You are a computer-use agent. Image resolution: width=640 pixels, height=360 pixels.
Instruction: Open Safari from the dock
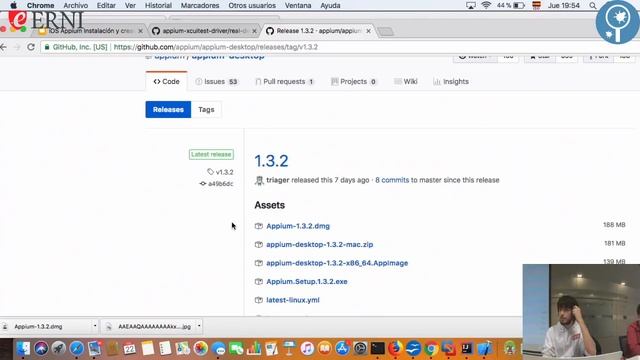[77, 349]
